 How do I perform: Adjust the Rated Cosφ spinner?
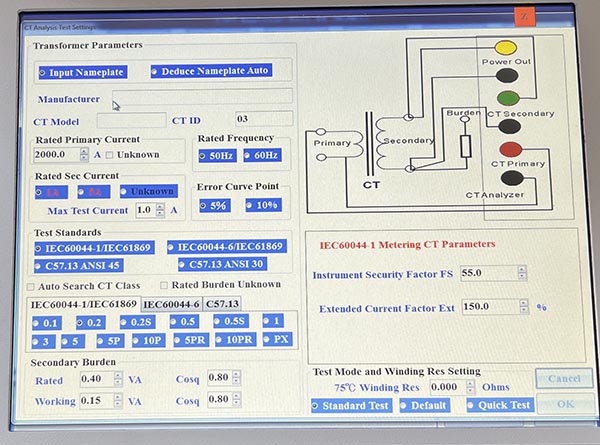[236, 377]
